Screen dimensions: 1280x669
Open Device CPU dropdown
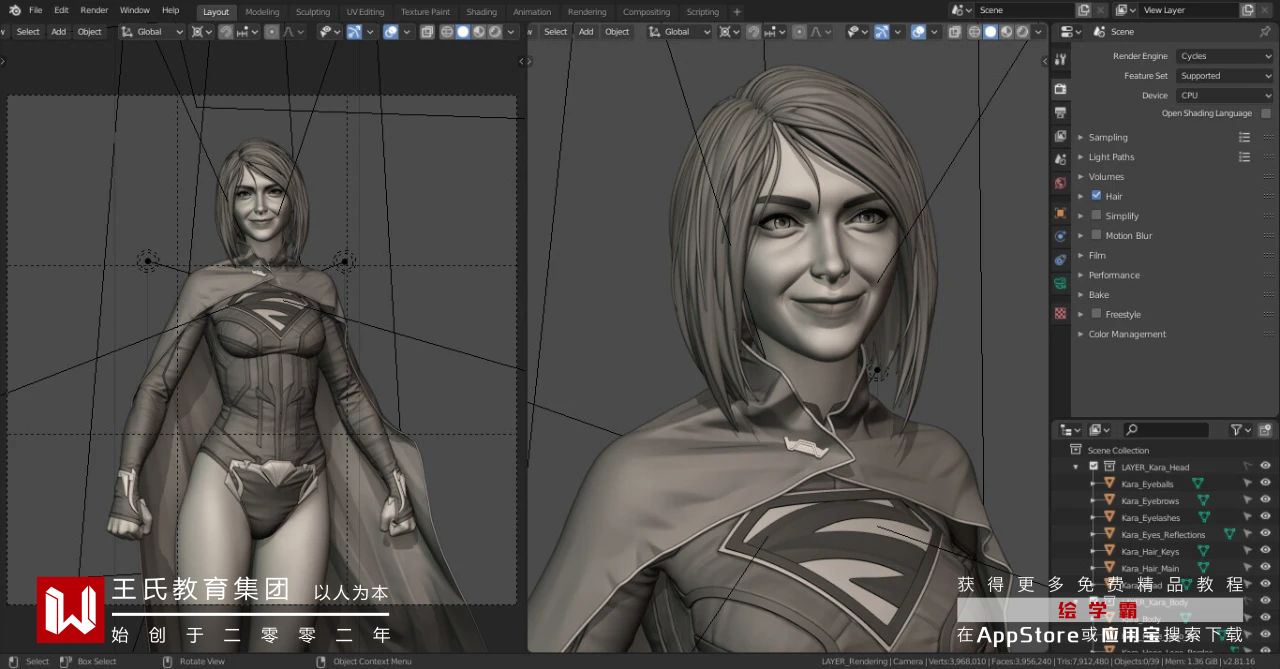1224,96
